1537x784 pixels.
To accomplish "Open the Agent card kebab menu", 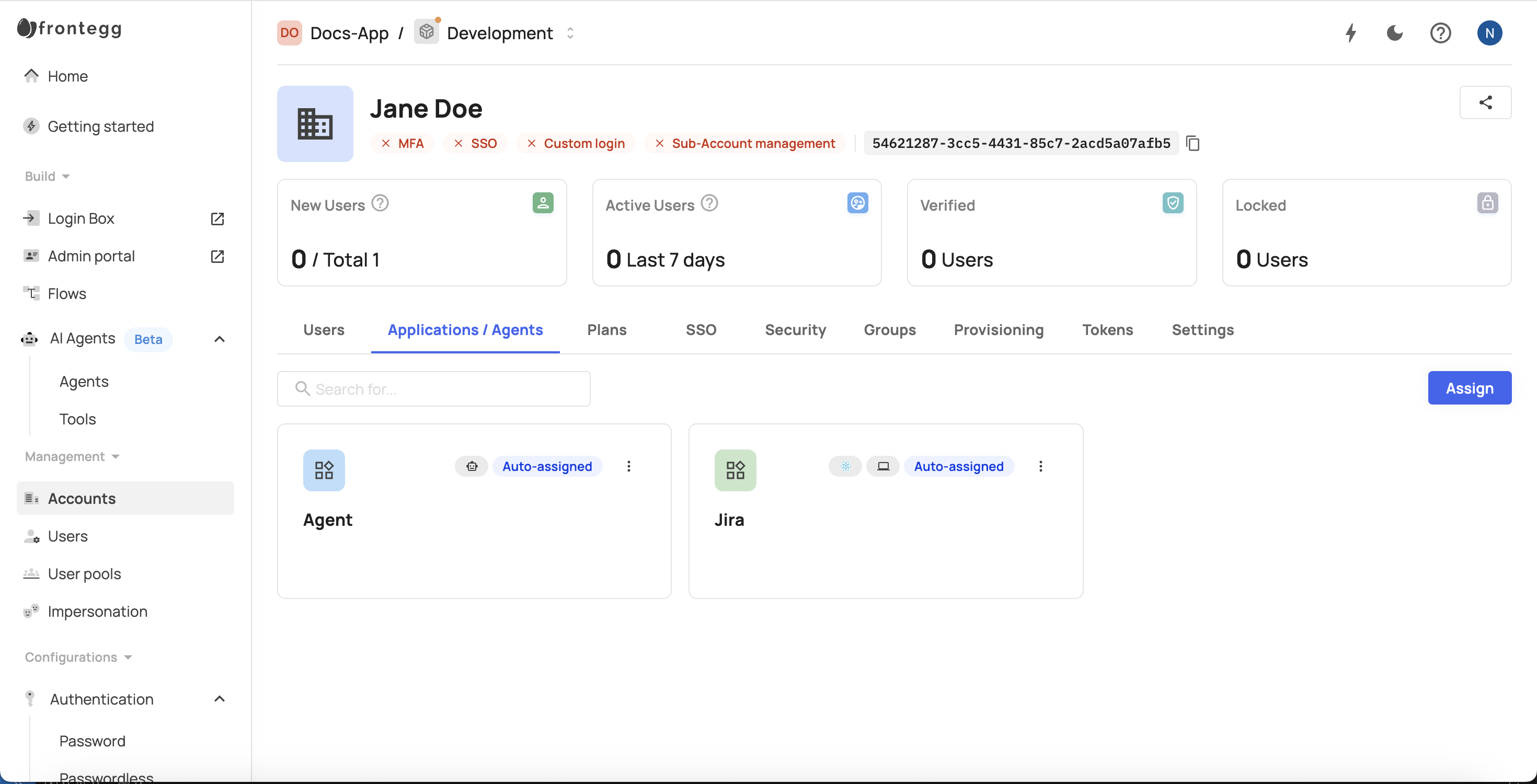I will click(628, 466).
